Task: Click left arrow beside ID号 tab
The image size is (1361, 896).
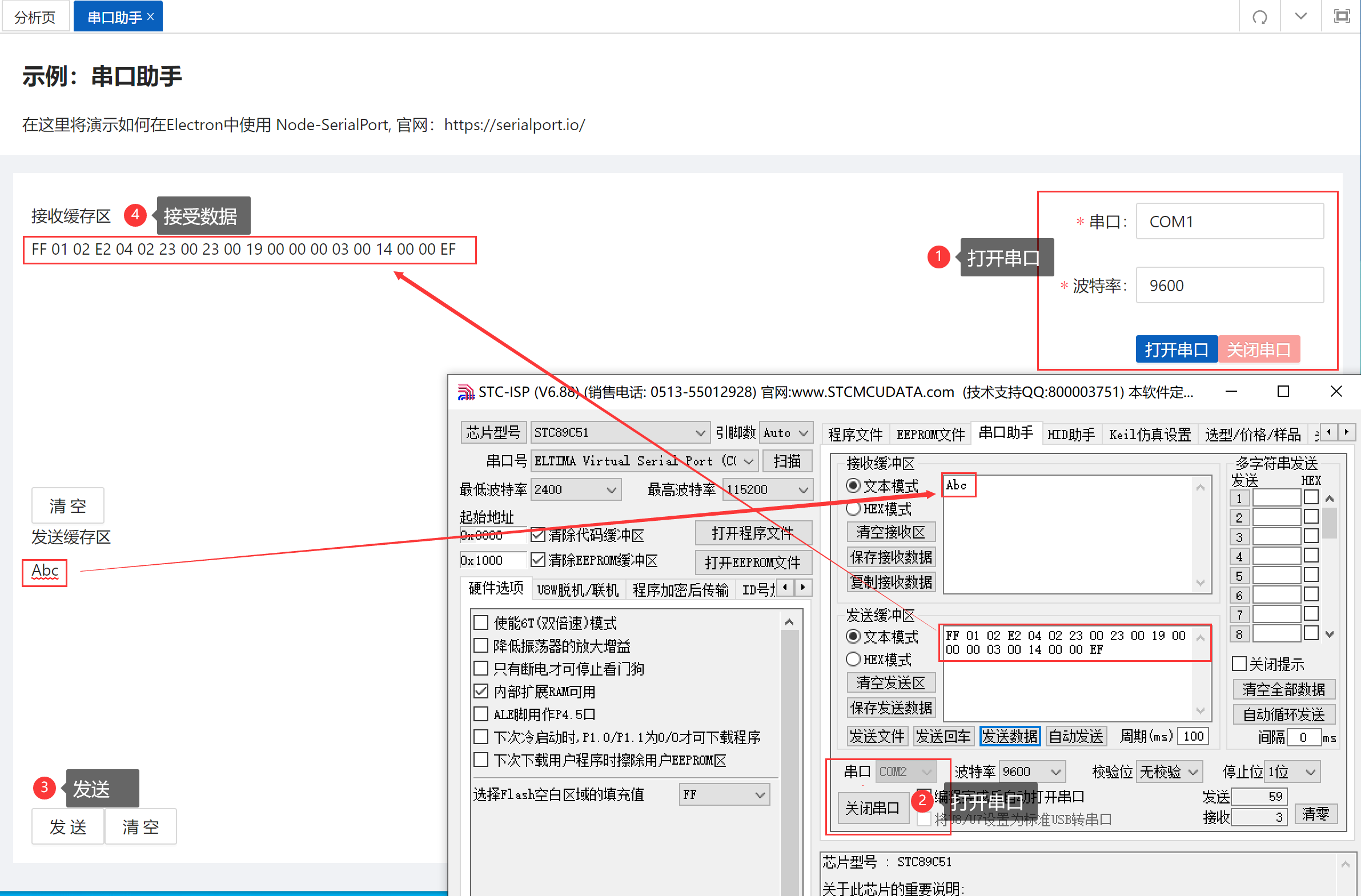Action: tap(785, 587)
